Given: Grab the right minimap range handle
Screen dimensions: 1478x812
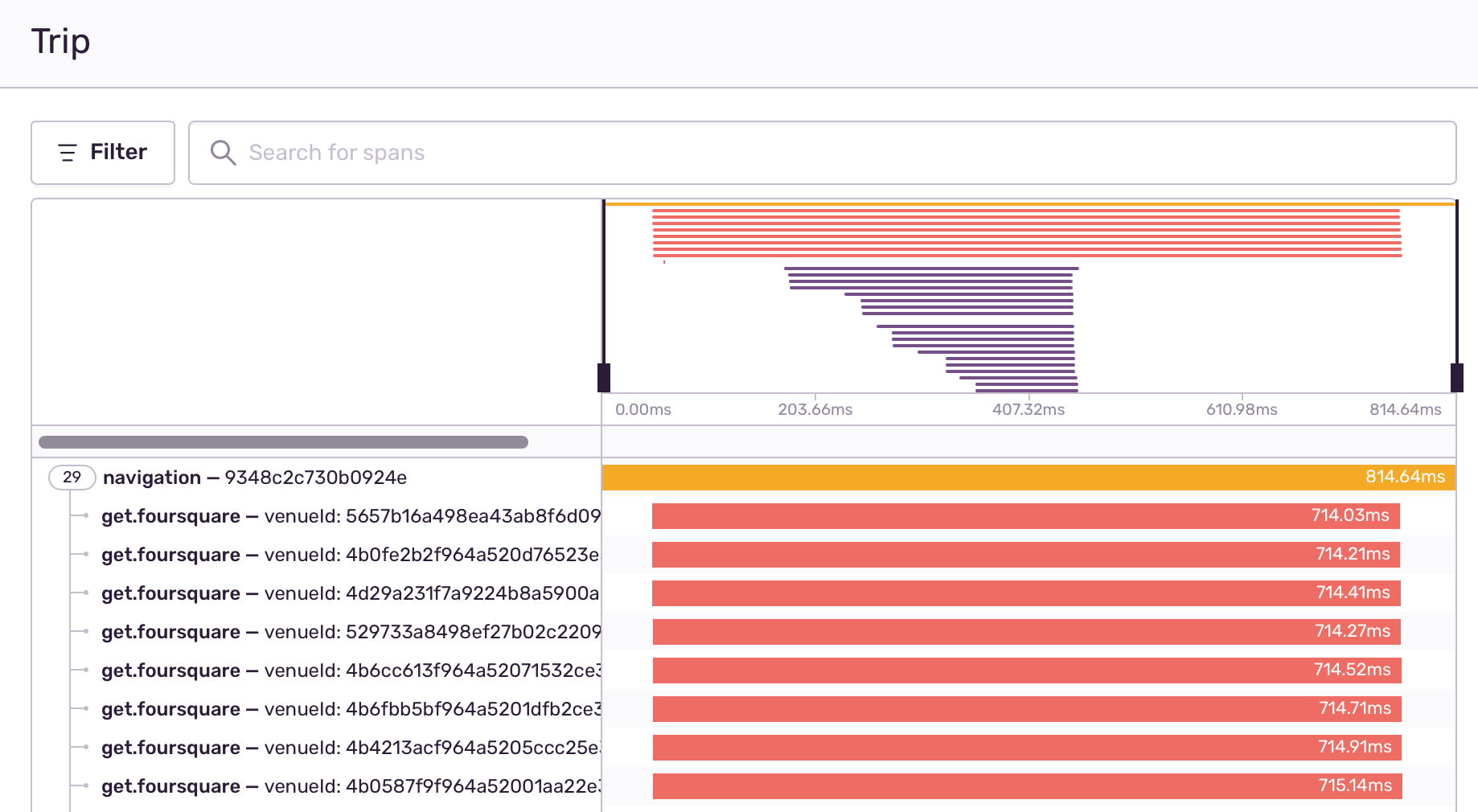Looking at the screenshot, I should click(1456, 378).
